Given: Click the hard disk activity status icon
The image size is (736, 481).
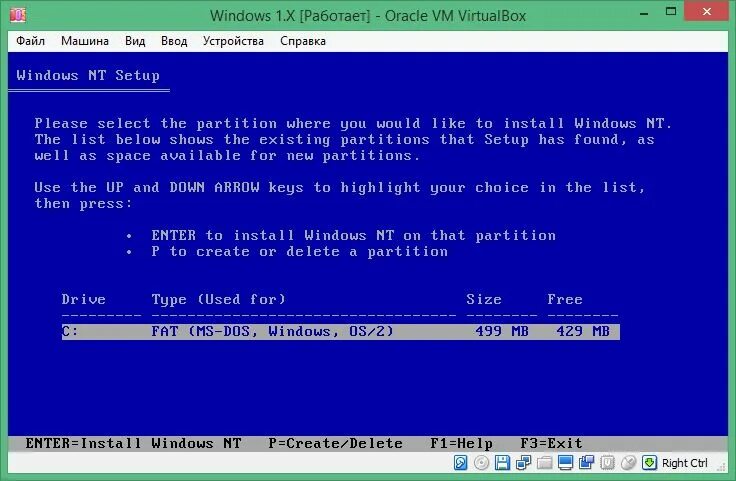Looking at the screenshot, I should coord(460,463).
